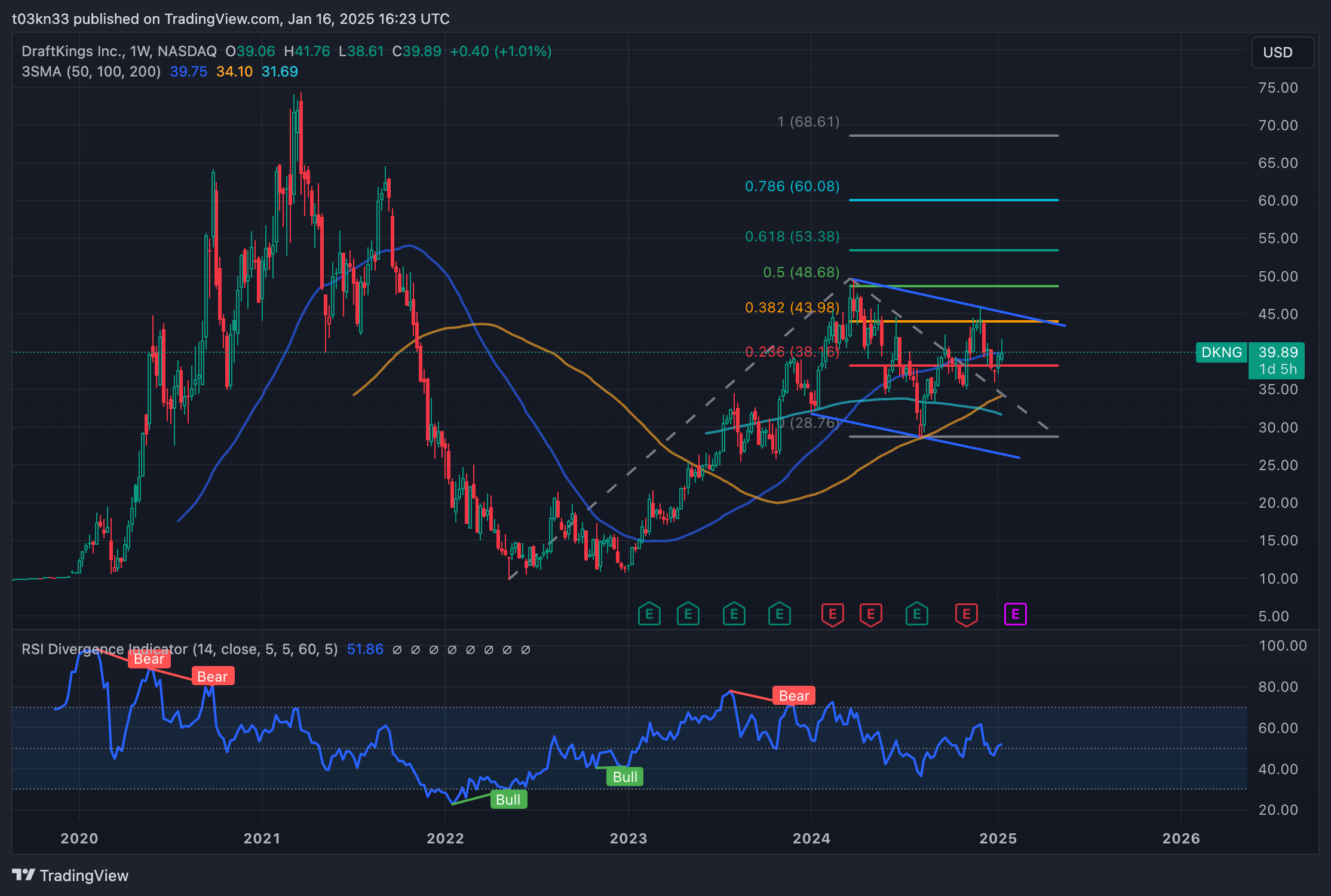The width and height of the screenshot is (1331, 896).
Task: Click the red earnings marker just before the magenta one
Action: tap(966, 615)
